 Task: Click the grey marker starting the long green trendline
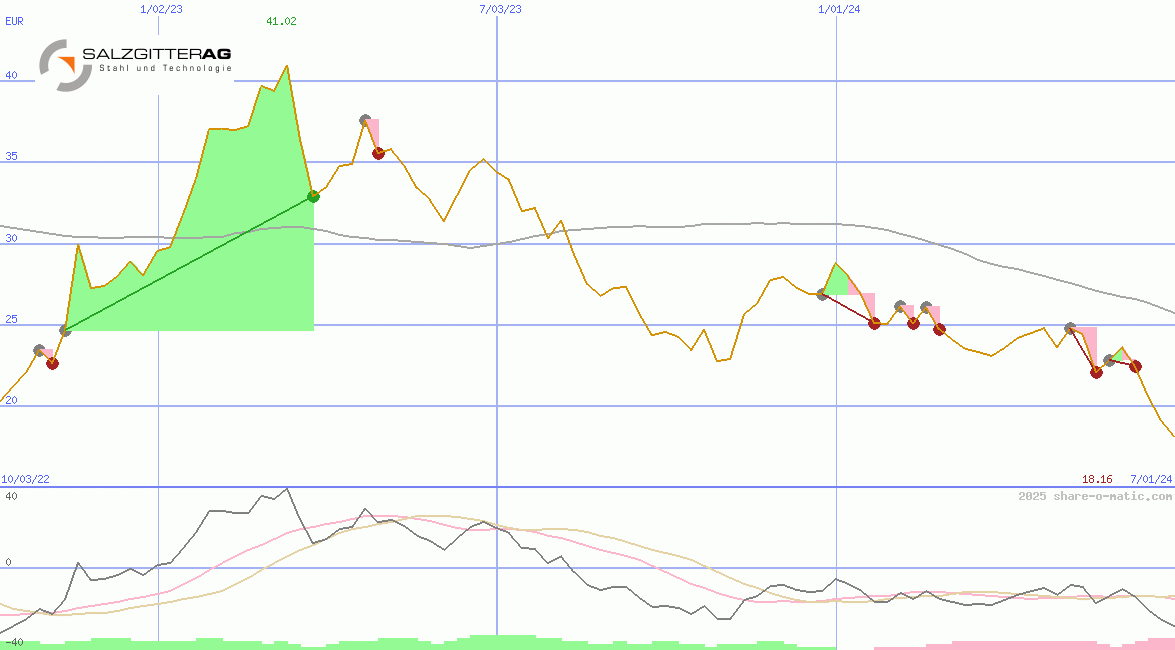pos(65,330)
